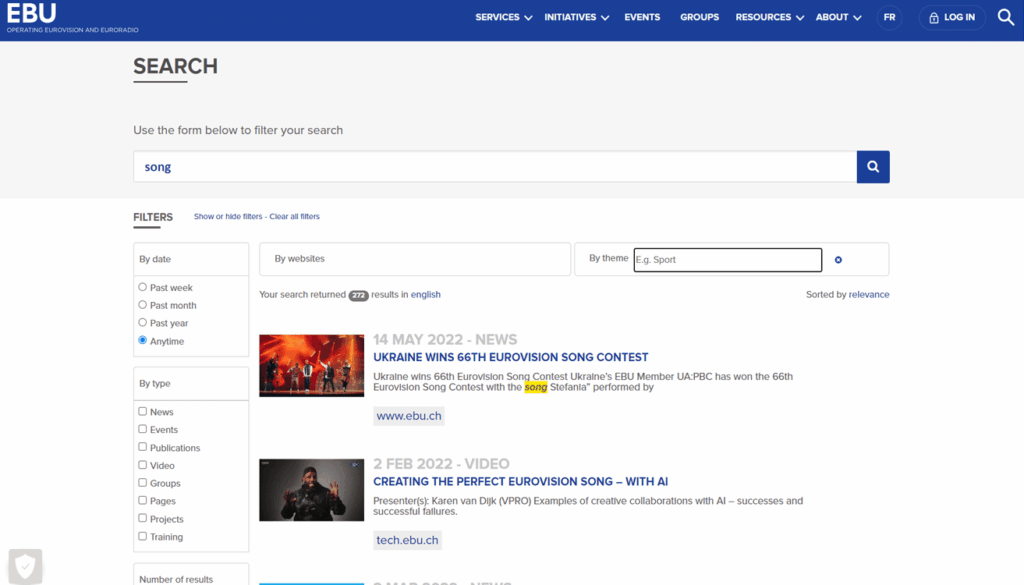This screenshot has width=1024, height=585.
Task: Click the AI video article thumbnail
Action: click(x=311, y=490)
